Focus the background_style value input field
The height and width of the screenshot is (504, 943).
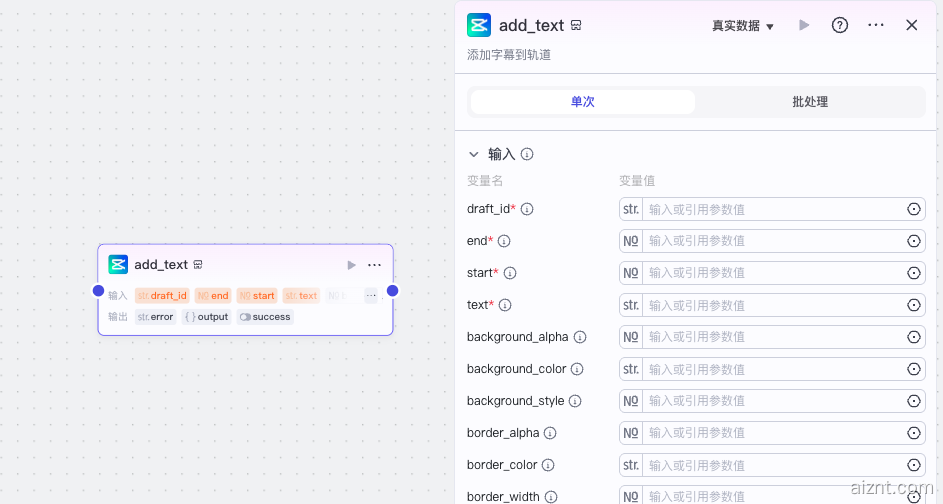[772, 401]
